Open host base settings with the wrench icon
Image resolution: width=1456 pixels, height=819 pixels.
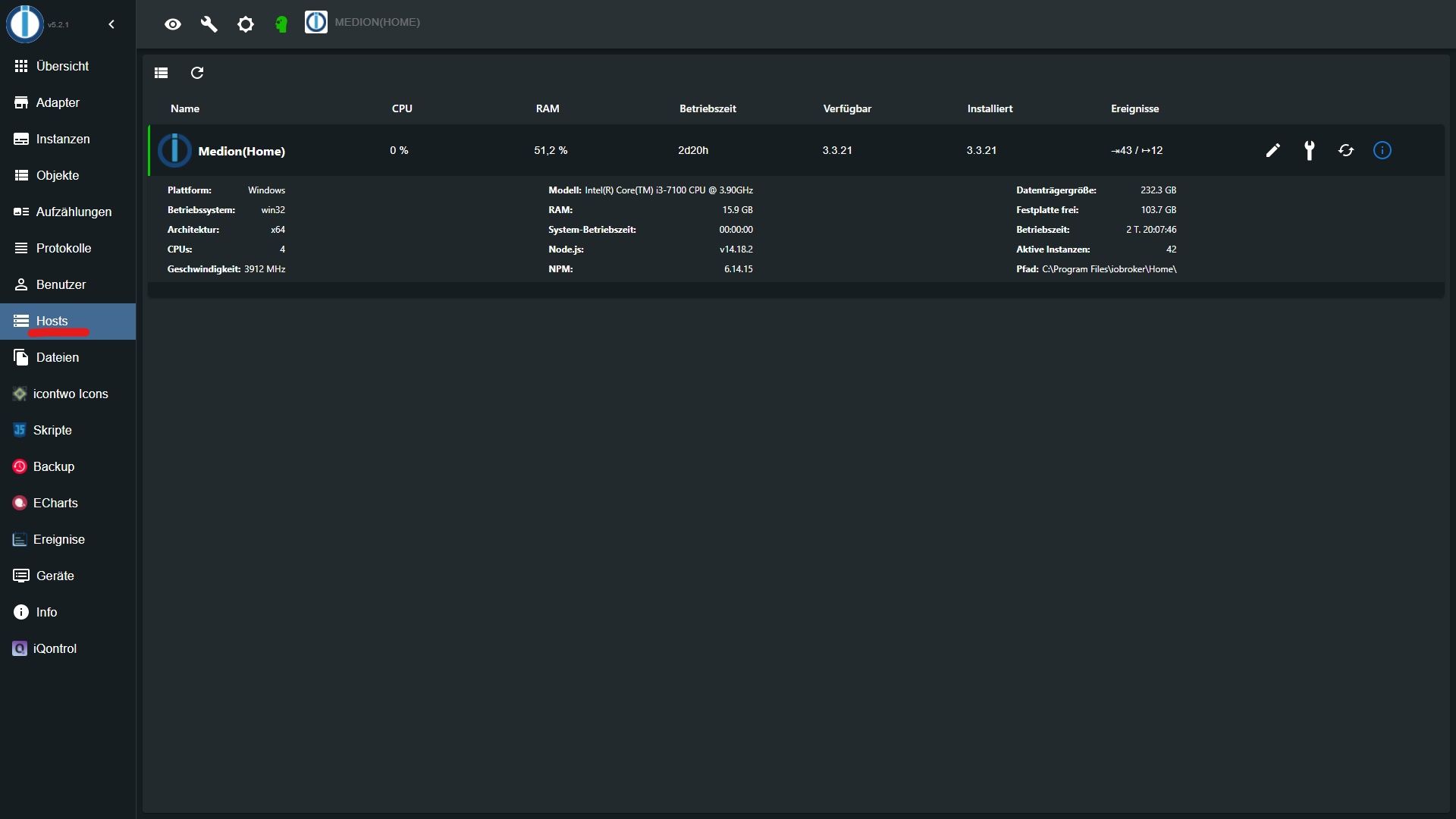tap(1309, 150)
